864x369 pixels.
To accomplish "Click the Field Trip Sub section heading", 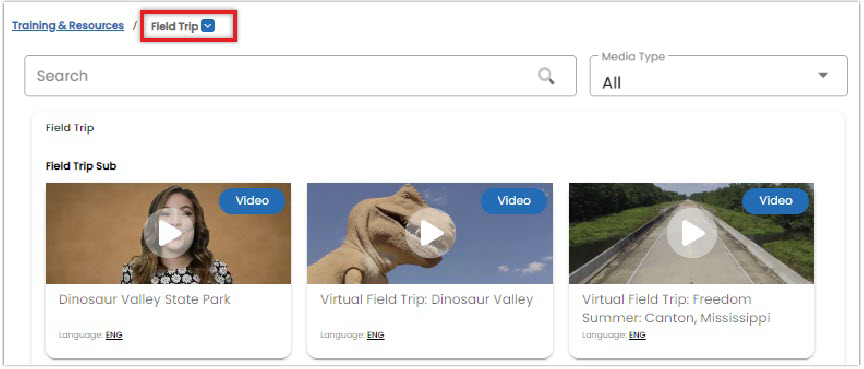I will pyautogui.click(x=81, y=166).
